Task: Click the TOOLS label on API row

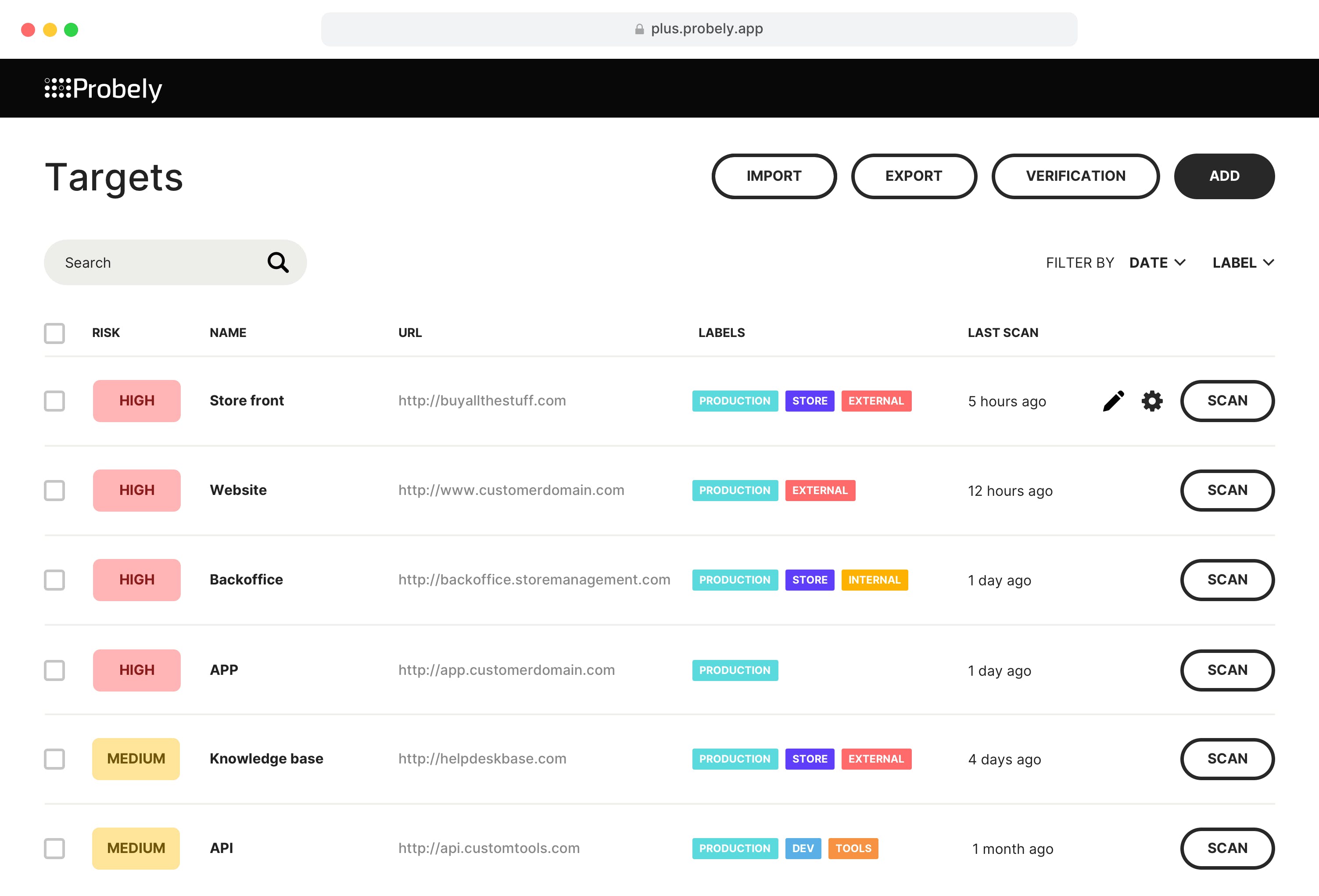Action: [x=853, y=848]
